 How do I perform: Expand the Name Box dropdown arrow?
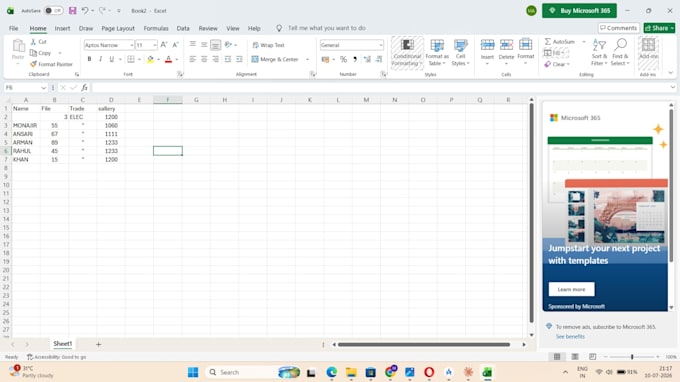43,88
